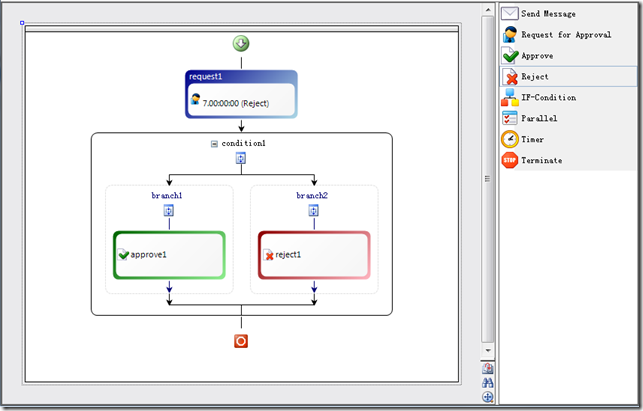Click the green workflow start node
This screenshot has height=411, width=643.
(241, 43)
